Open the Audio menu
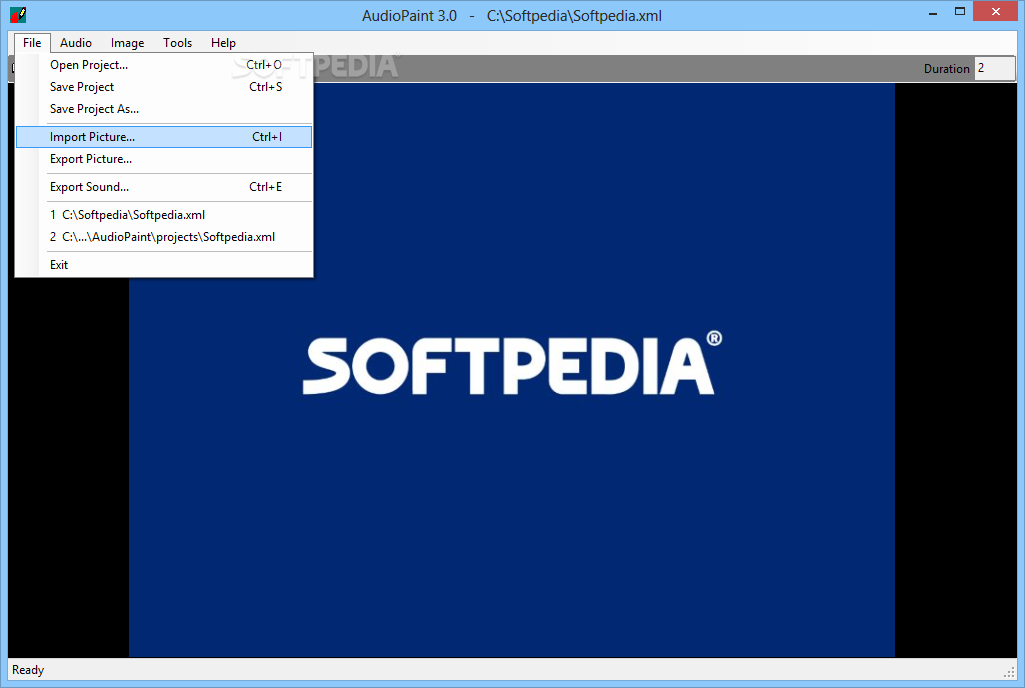This screenshot has width=1025, height=688. coord(76,43)
